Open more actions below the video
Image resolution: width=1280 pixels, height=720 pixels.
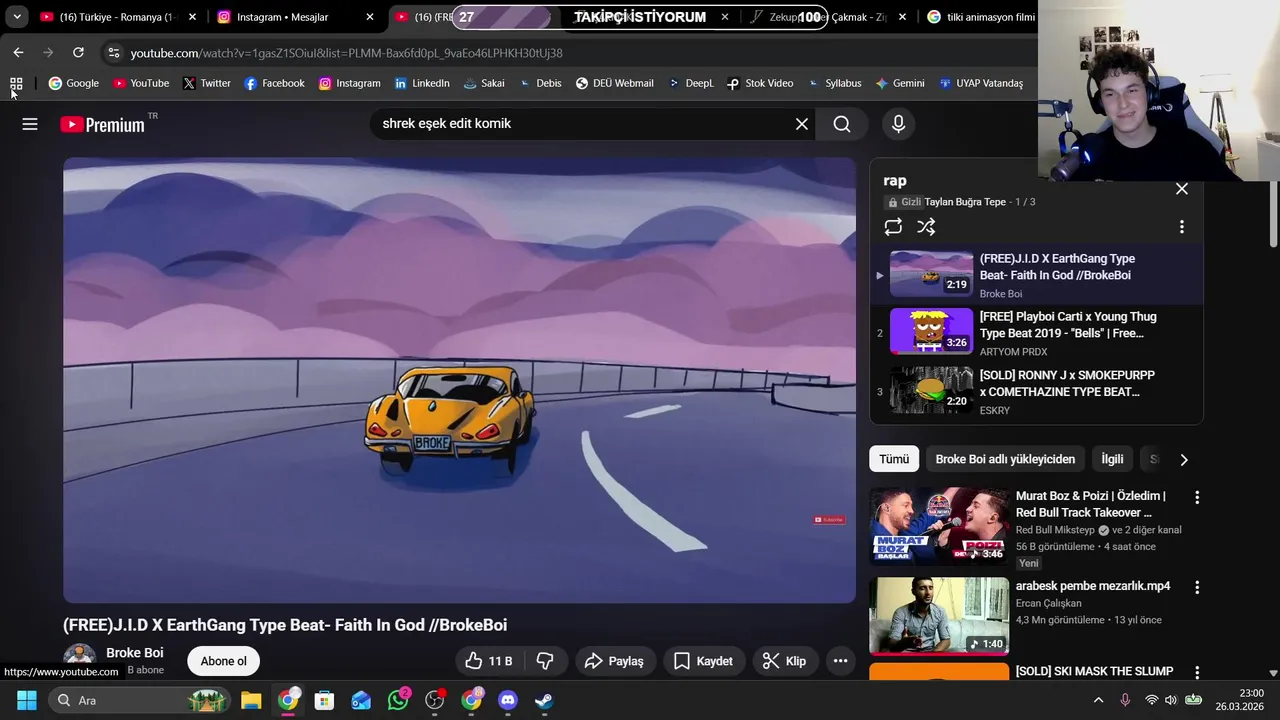[840, 661]
